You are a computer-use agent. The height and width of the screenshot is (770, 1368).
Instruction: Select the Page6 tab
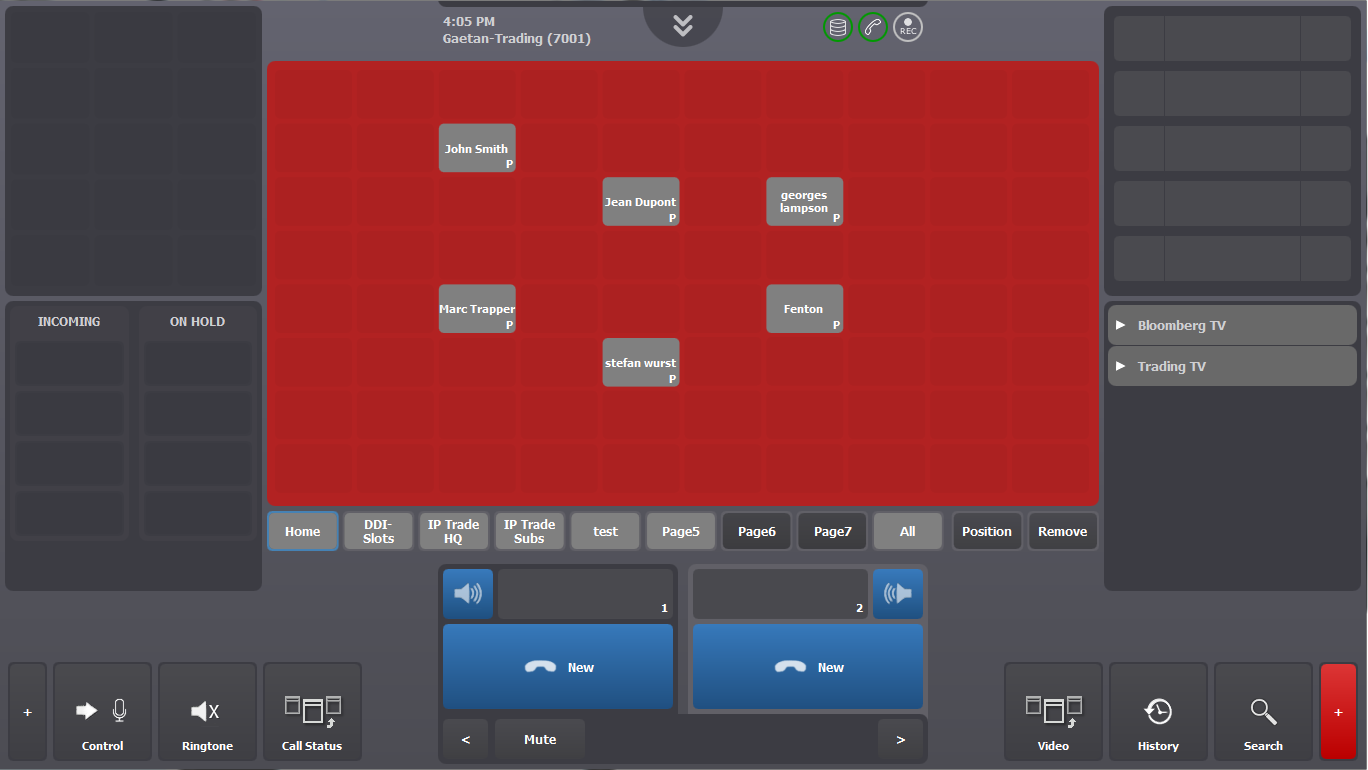click(757, 531)
